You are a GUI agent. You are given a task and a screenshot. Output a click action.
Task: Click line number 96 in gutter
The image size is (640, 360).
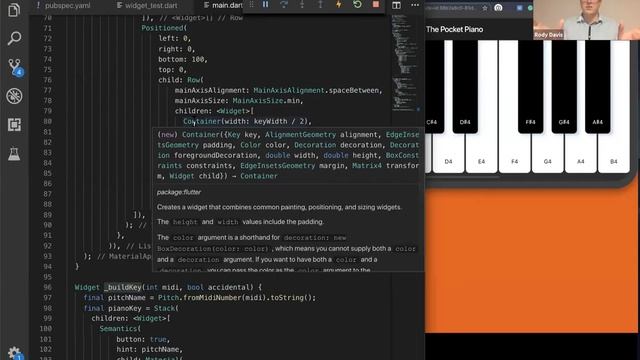[47, 287]
